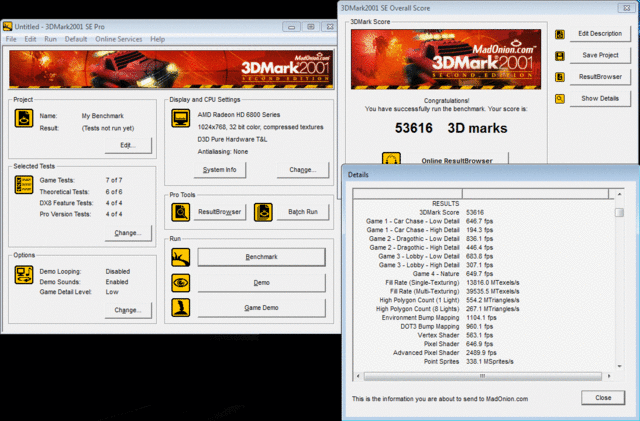Click the Options demo settings icon
Viewport: 640px width, 421px height.
pos(24,274)
